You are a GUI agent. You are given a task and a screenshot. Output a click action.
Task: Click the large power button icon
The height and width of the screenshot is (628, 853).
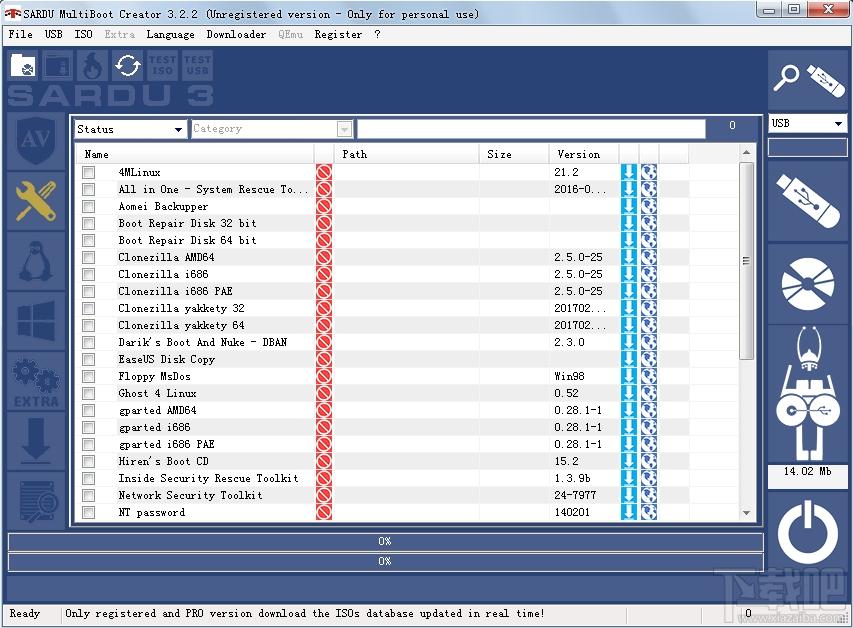(x=808, y=531)
